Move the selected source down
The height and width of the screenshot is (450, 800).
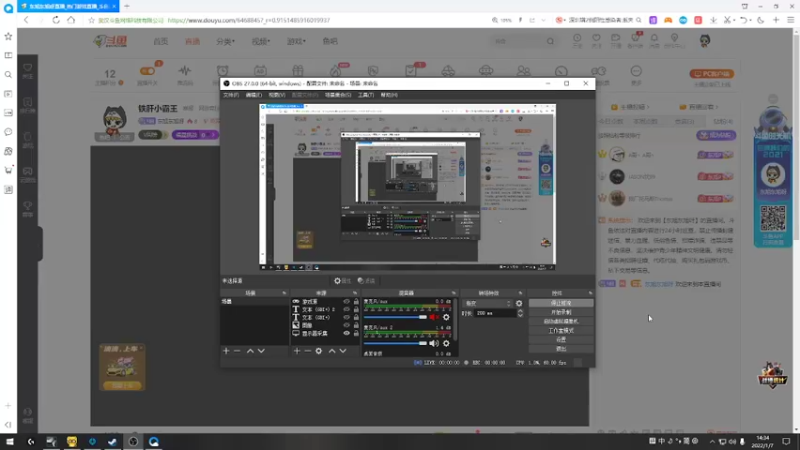(x=343, y=351)
